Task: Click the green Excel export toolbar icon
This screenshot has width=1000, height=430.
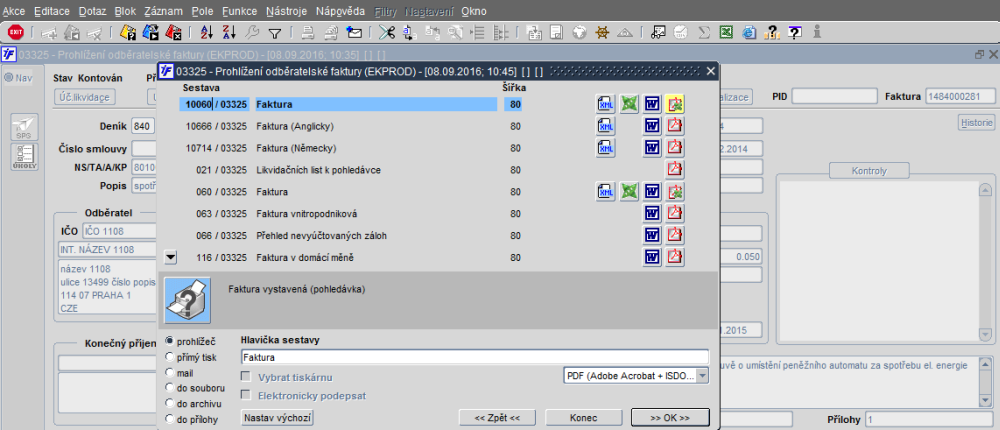Action: point(726,32)
